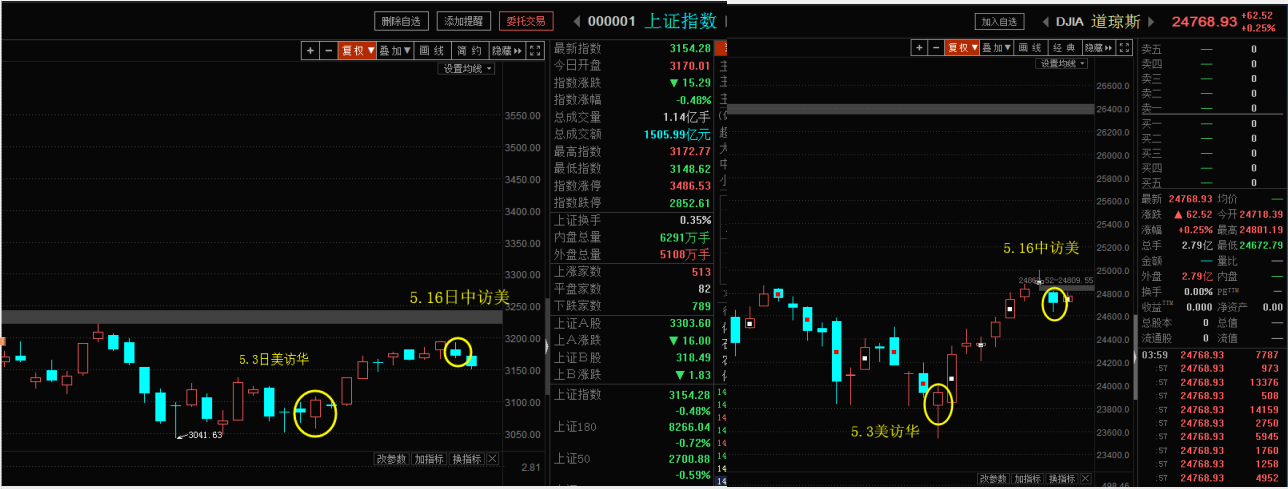Expand 设置均线 dropdown on Shanghai chart
Screen dimensions: 1288x489
tap(468, 68)
